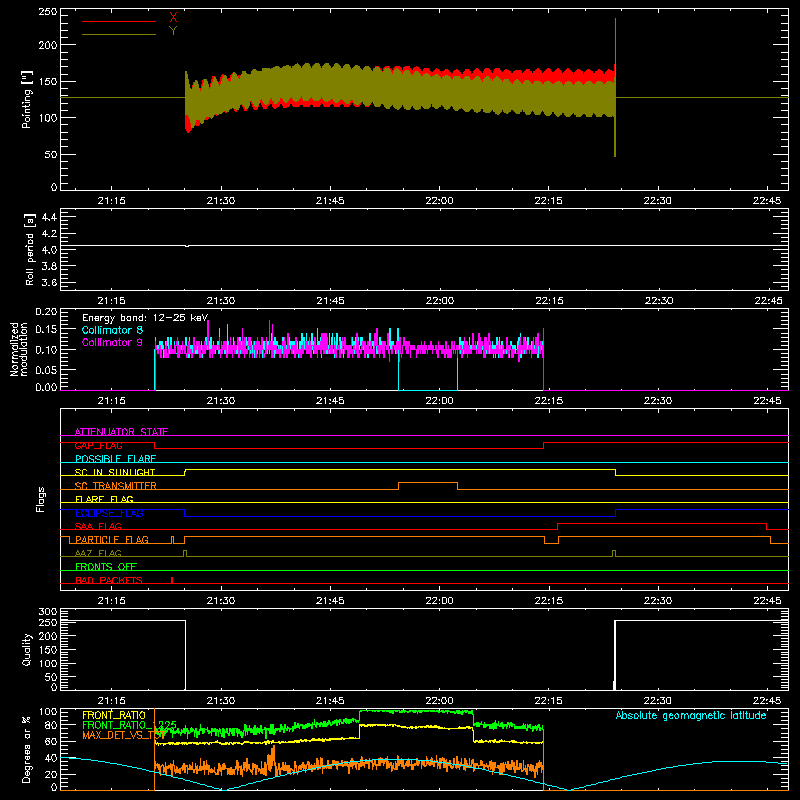
Task: Click the red X legend line in Pointing plot
Action: tap(118, 21)
